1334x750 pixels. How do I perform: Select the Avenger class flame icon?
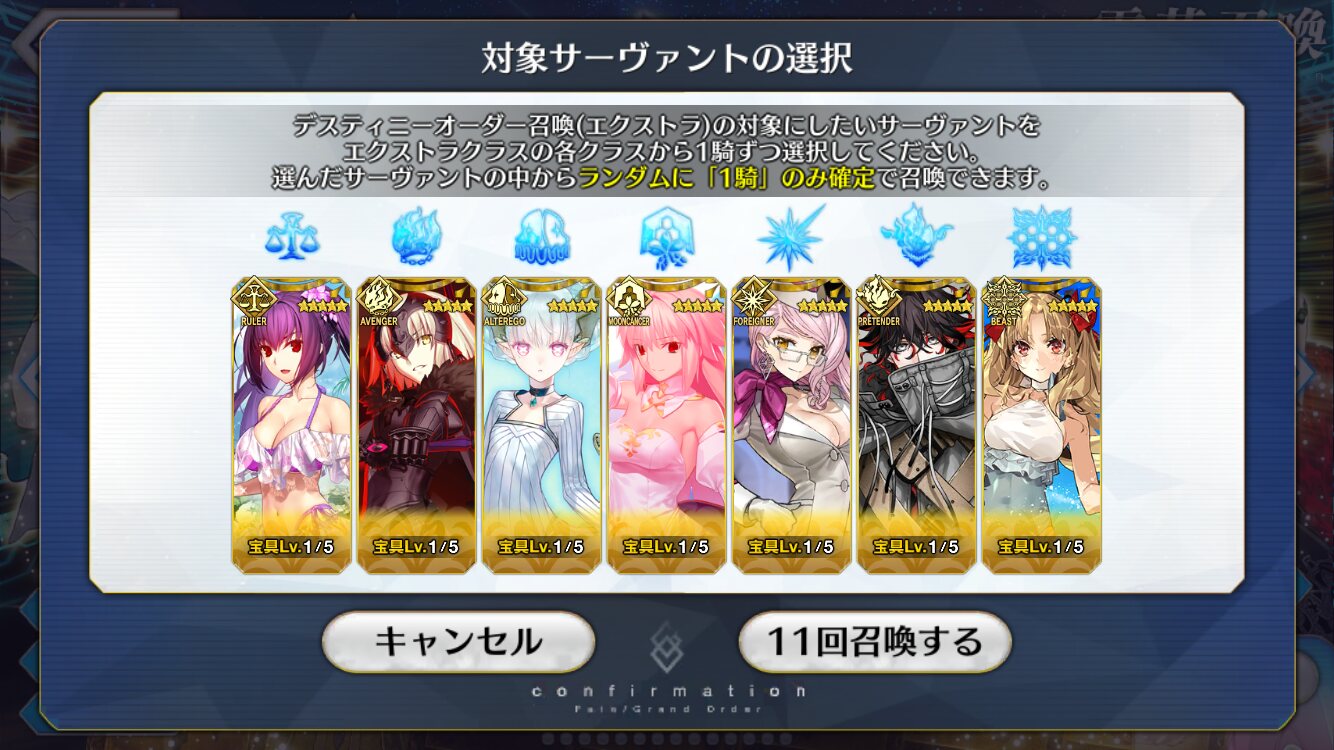[416, 235]
